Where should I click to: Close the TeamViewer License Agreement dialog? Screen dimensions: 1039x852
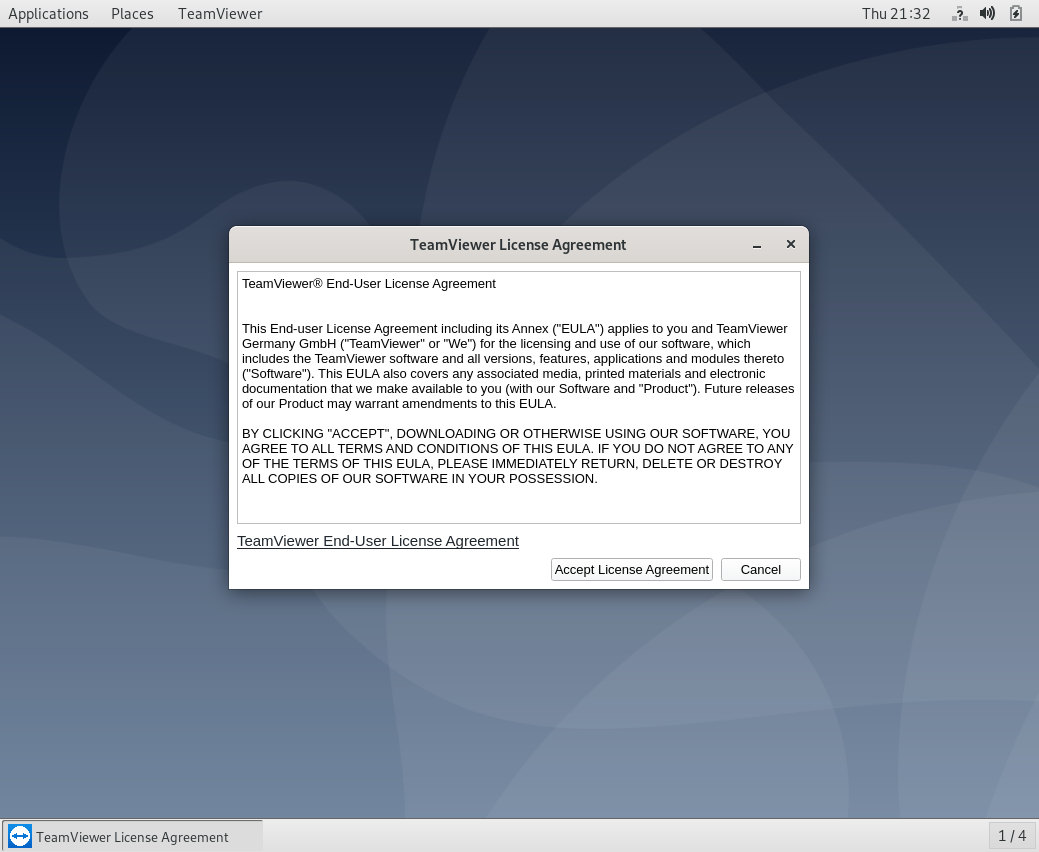pyautogui.click(x=791, y=244)
